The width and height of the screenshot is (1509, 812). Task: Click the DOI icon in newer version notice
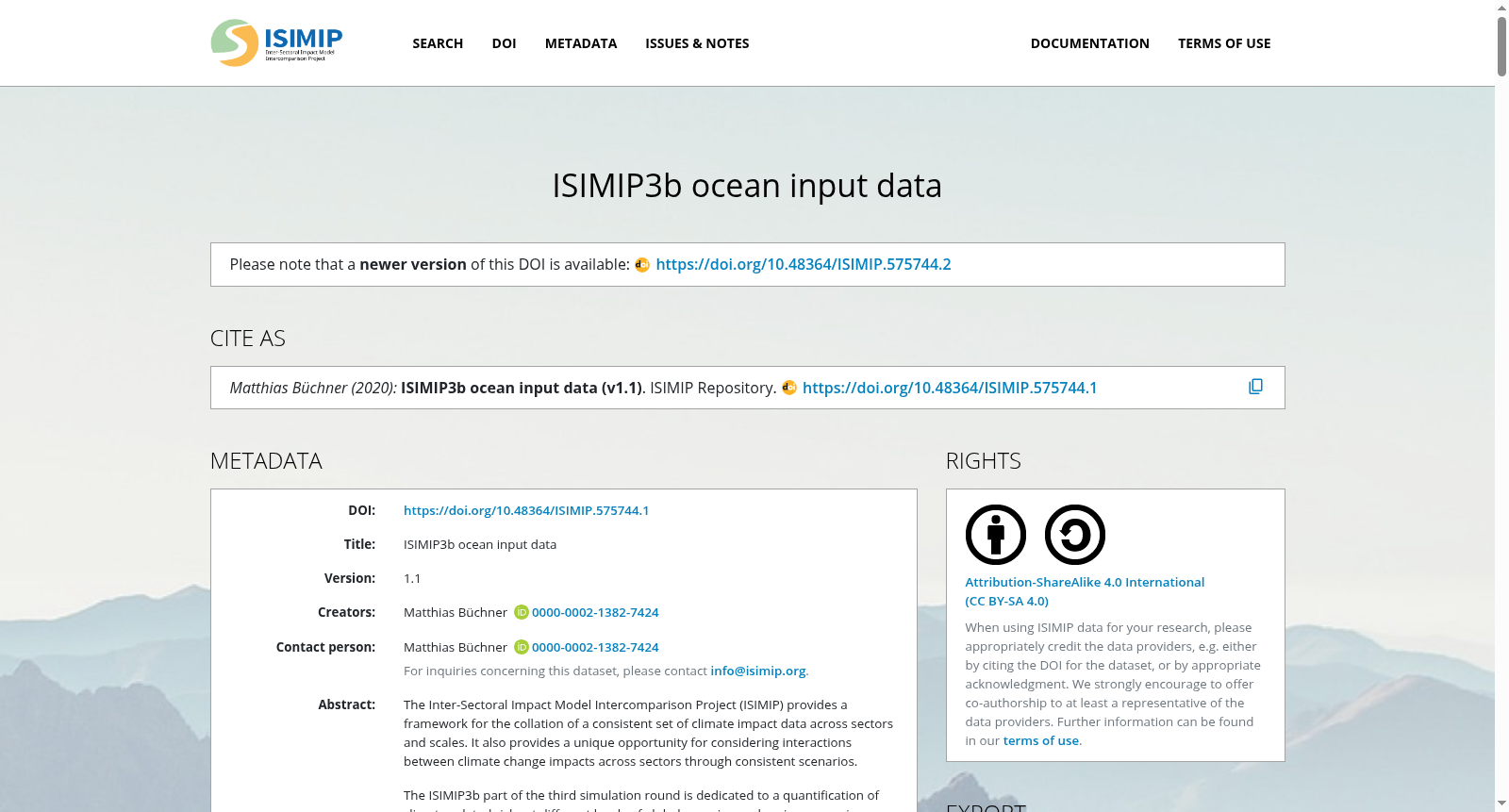[x=642, y=265]
